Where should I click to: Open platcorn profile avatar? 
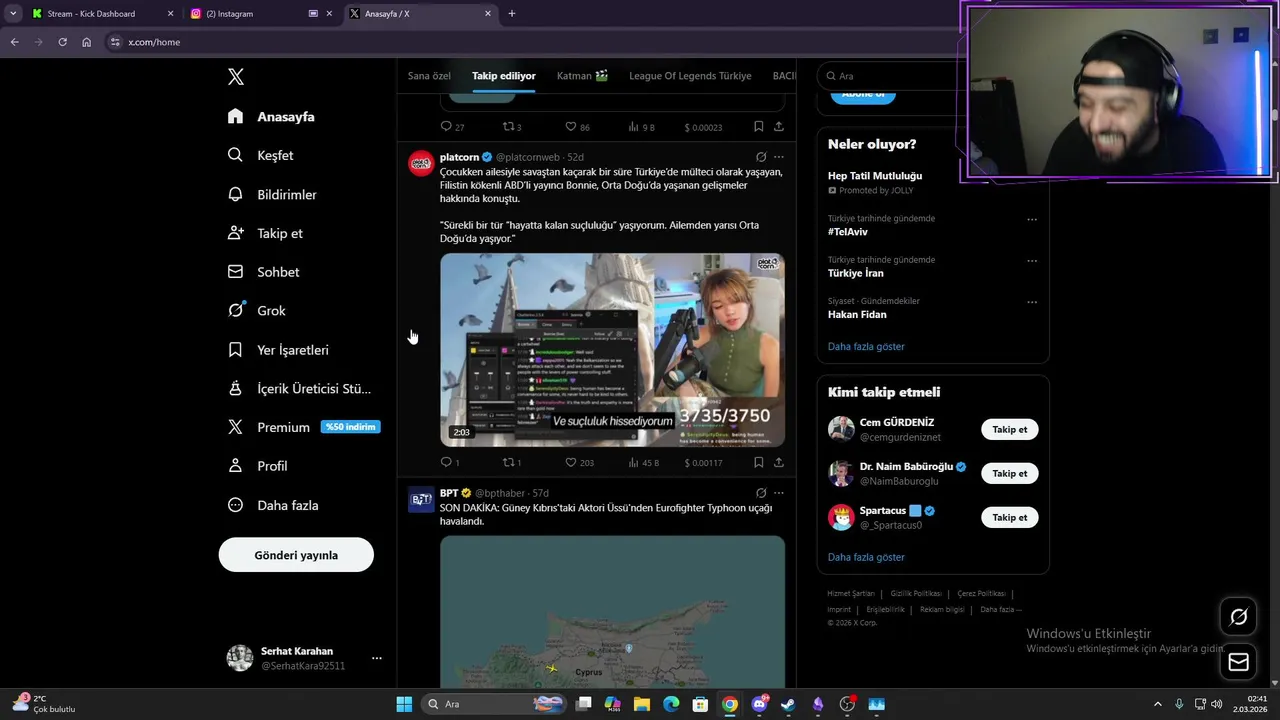click(x=421, y=164)
